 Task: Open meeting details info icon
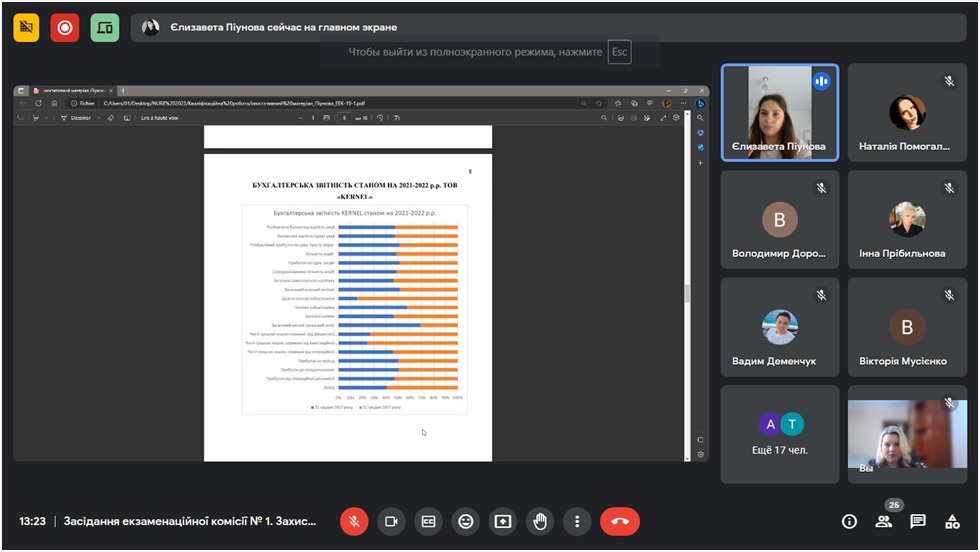(849, 521)
